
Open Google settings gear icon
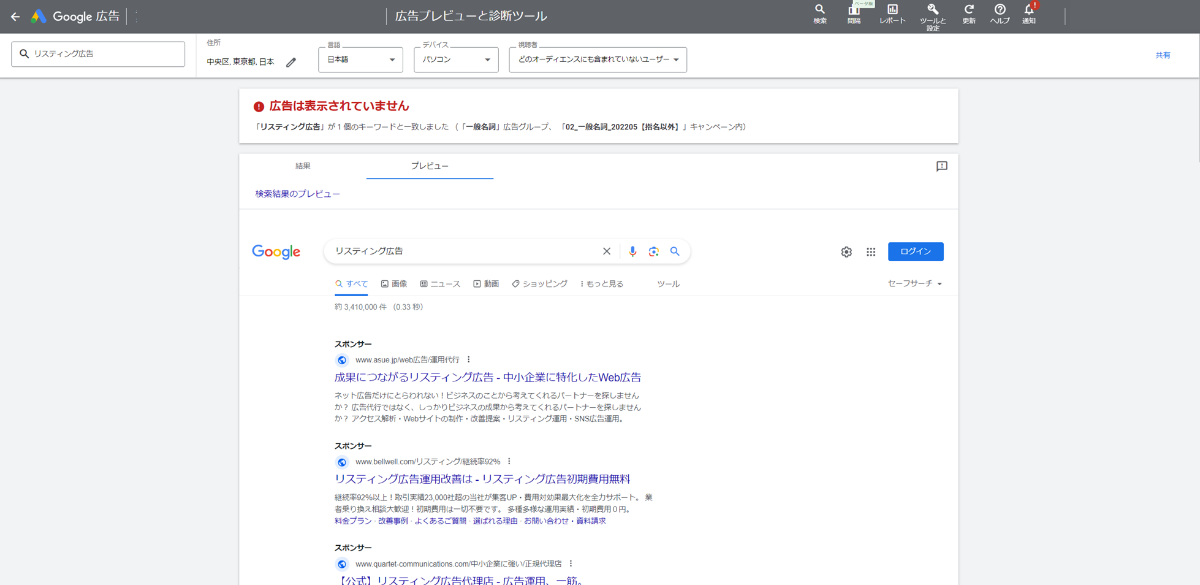tap(846, 252)
